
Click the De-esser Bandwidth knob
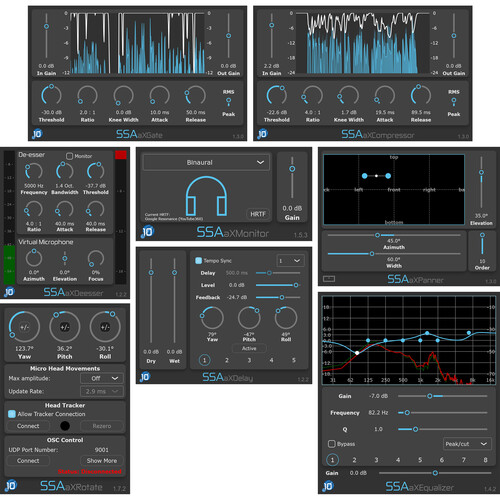click(x=65, y=171)
